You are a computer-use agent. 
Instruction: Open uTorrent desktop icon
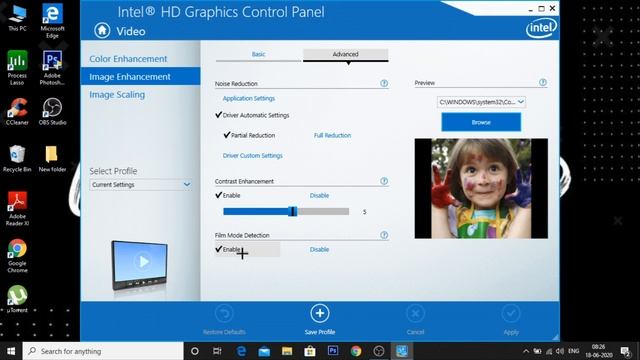(17, 299)
